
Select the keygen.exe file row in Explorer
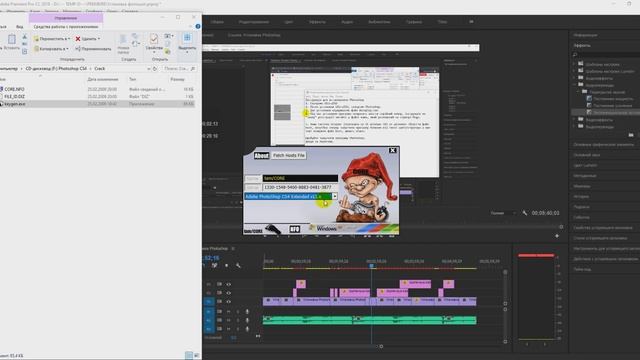(x=97, y=104)
